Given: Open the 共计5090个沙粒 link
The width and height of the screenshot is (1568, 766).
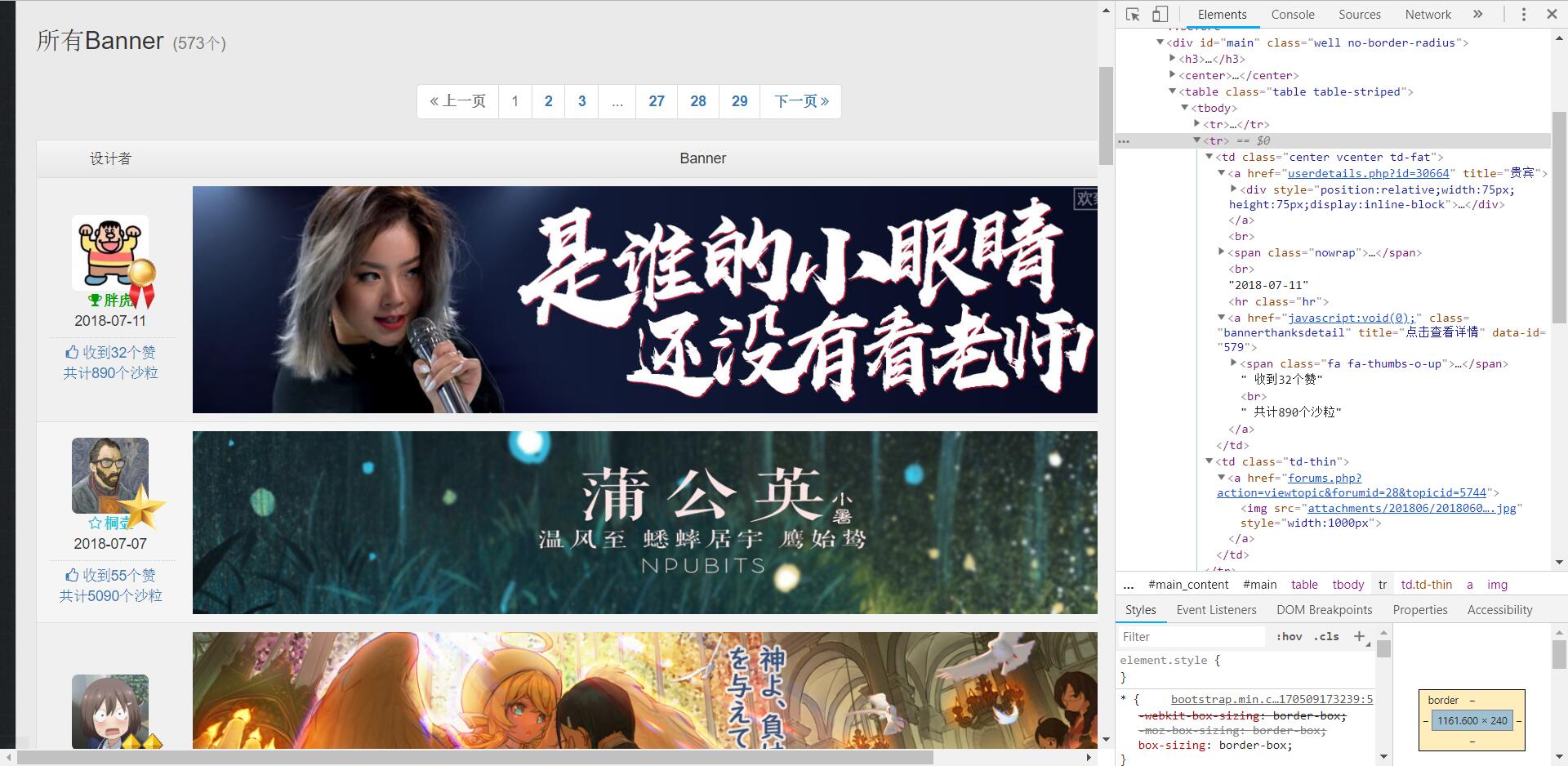Looking at the screenshot, I should pos(110,596).
